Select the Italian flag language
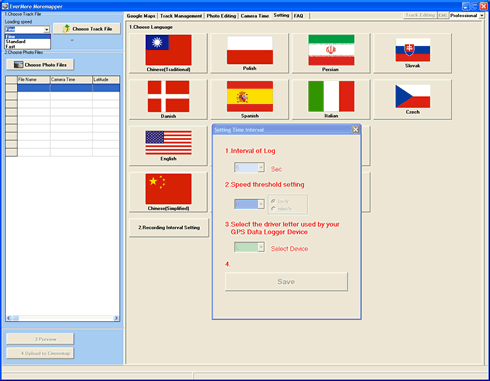The width and height of the screenshot is (490, 381). [331, 96]
